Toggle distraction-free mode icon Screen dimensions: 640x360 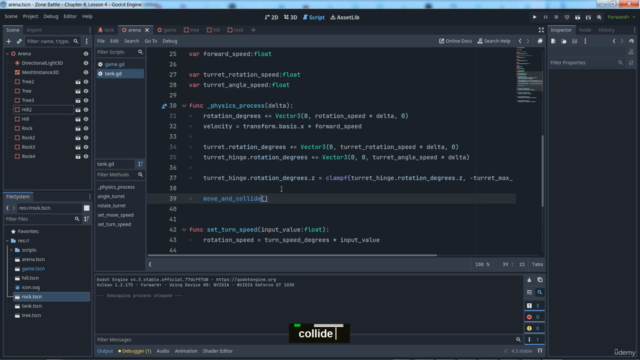pyautogui.click(x=541, y=30)
